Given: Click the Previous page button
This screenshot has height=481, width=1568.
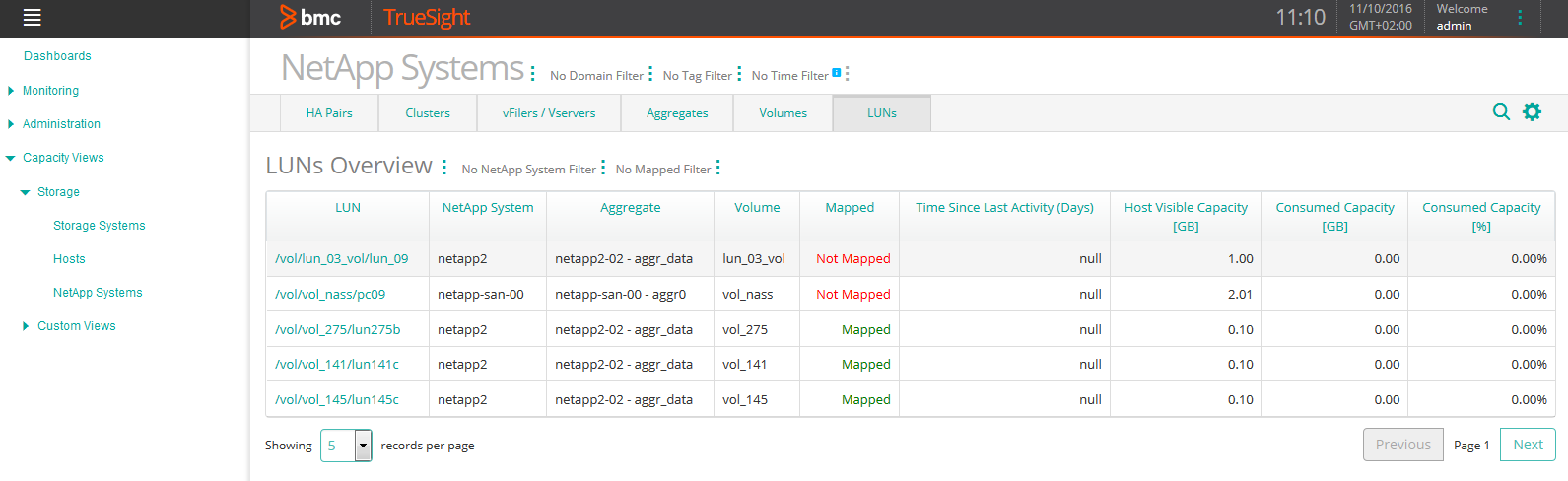Looking at the screenshot, I should [1403, 445].
